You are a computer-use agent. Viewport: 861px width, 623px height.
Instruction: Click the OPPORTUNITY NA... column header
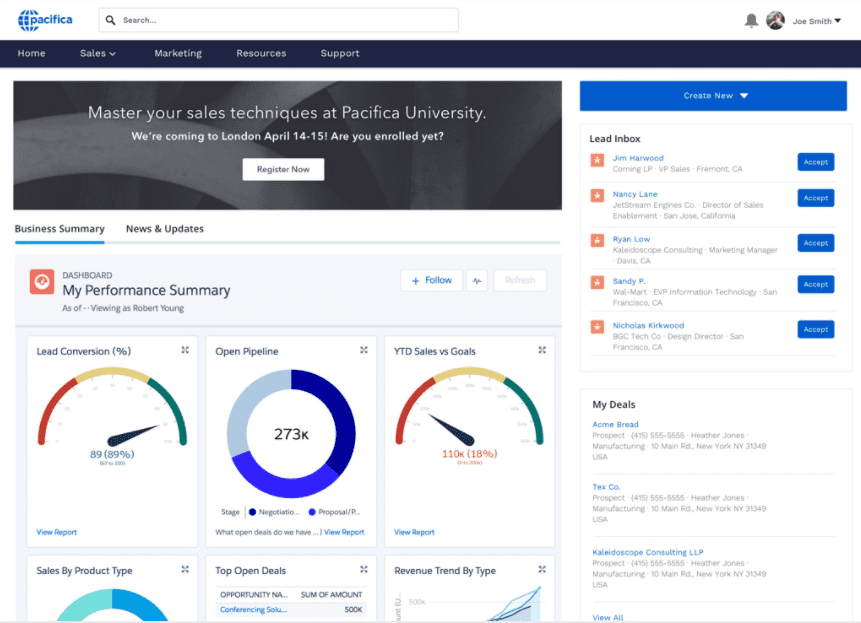click(254, 594)
